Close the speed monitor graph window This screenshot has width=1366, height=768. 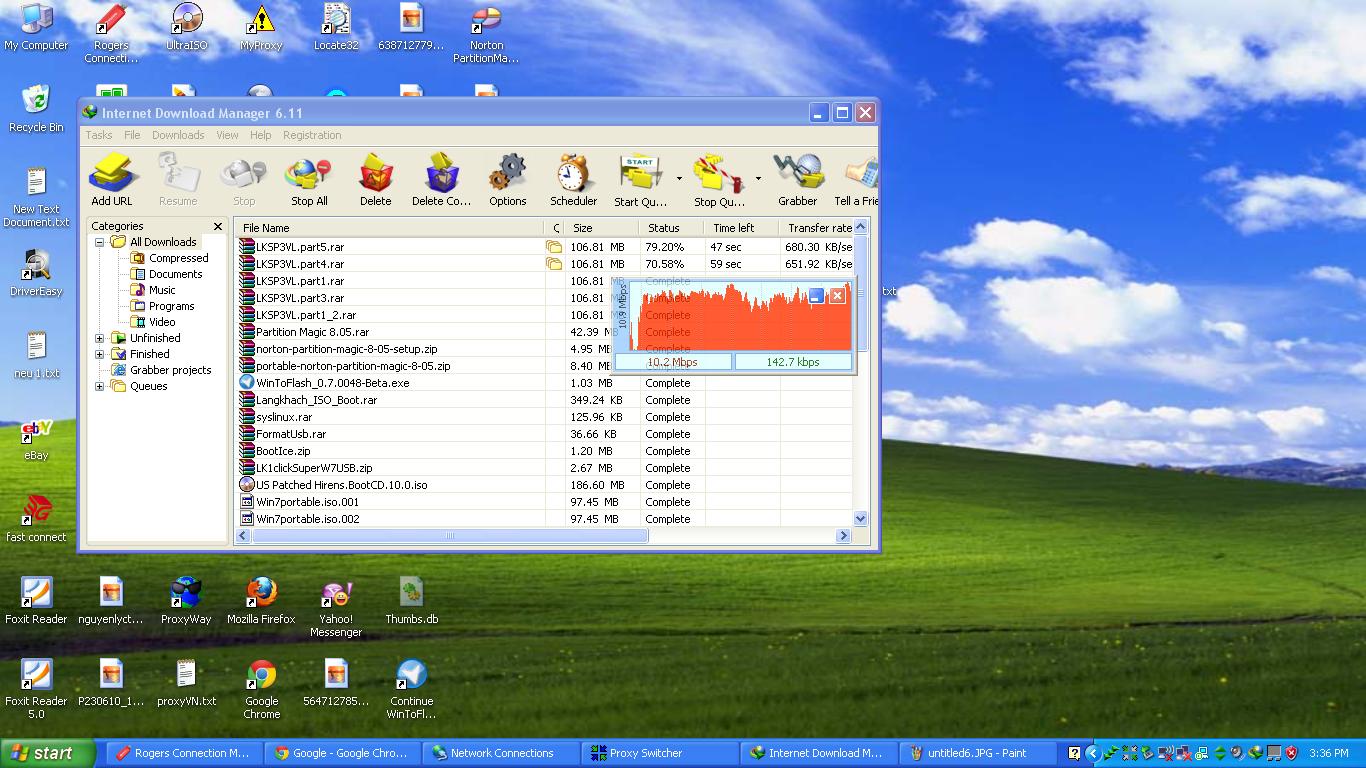pos(838,295)
